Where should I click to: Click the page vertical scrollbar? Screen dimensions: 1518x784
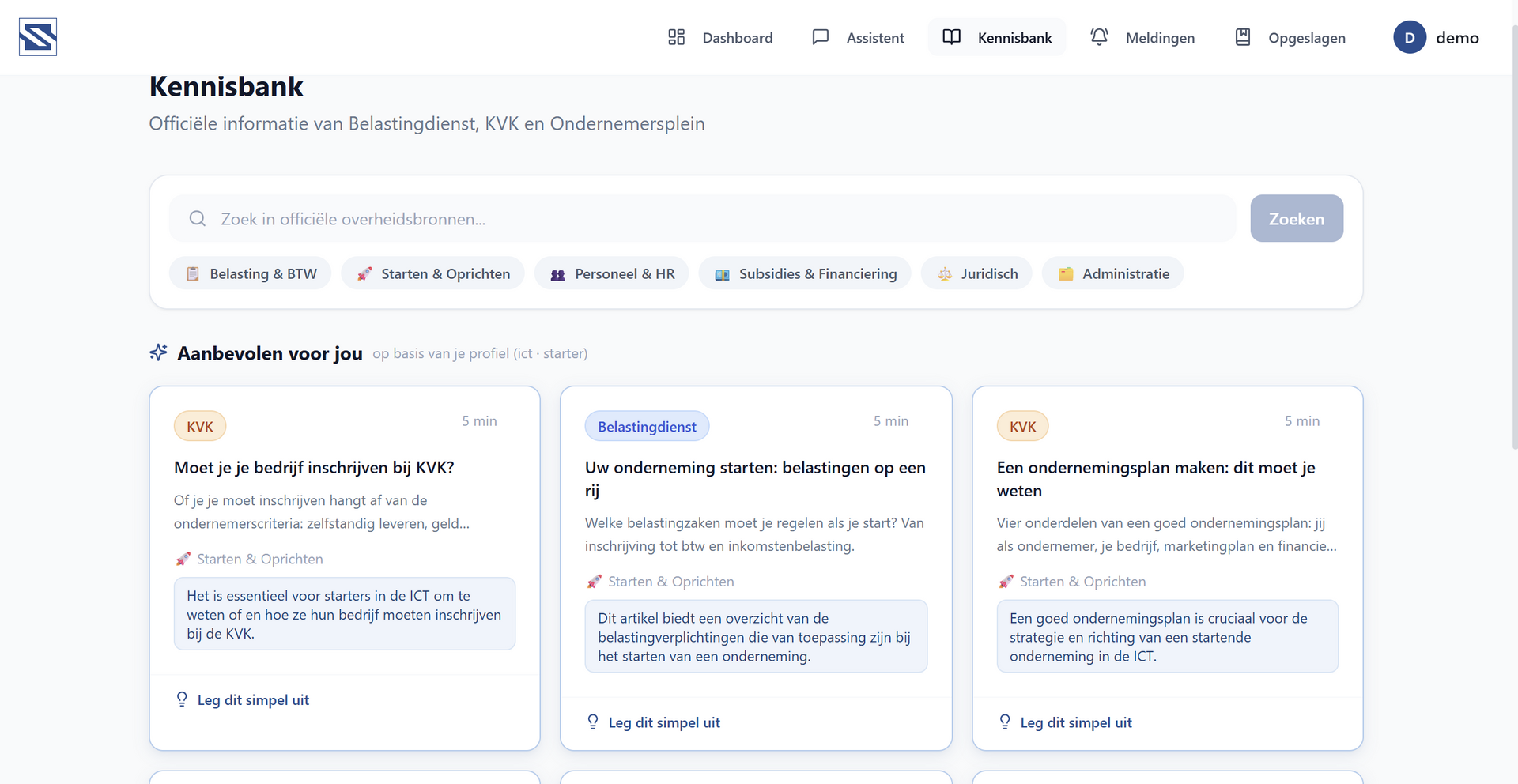point(1514,237)
